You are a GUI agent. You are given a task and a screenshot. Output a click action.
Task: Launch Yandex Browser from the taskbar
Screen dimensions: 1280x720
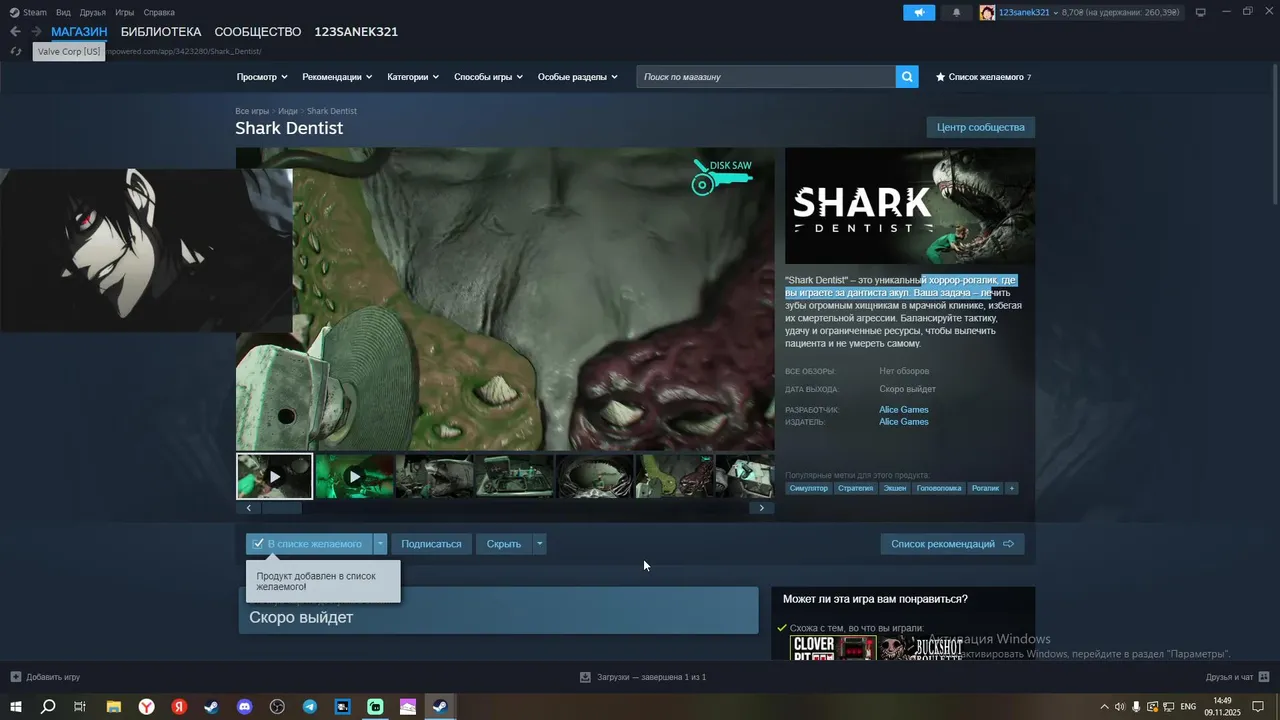(x=147, y=707)
